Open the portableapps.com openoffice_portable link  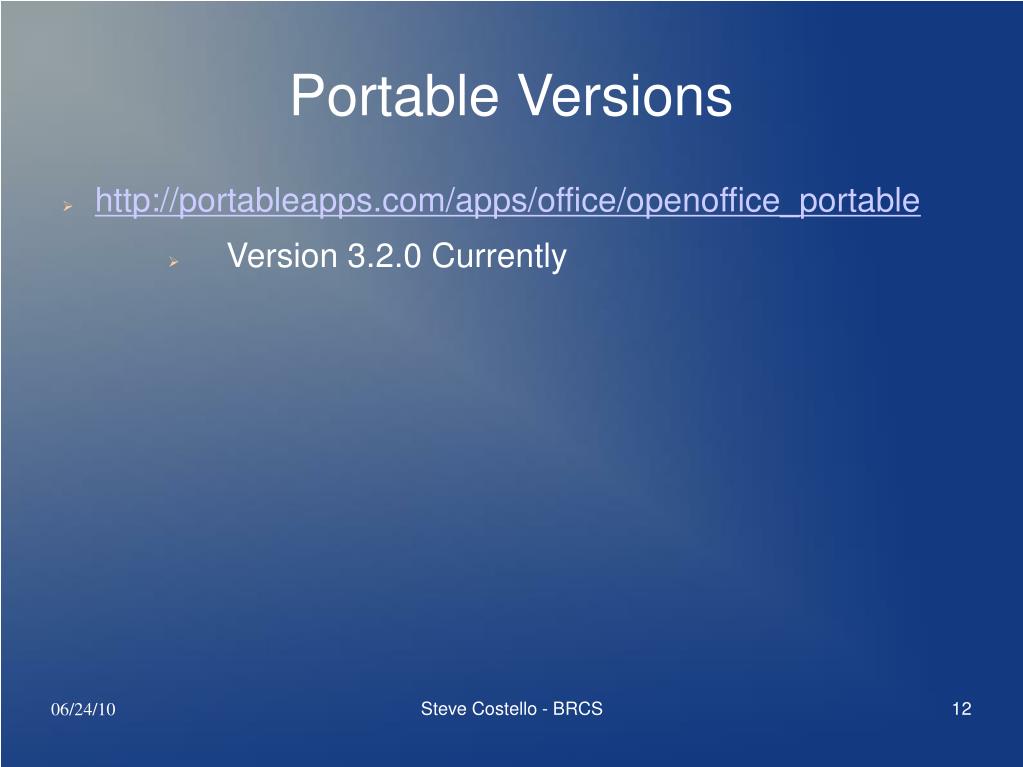click(x=508, y=200)
